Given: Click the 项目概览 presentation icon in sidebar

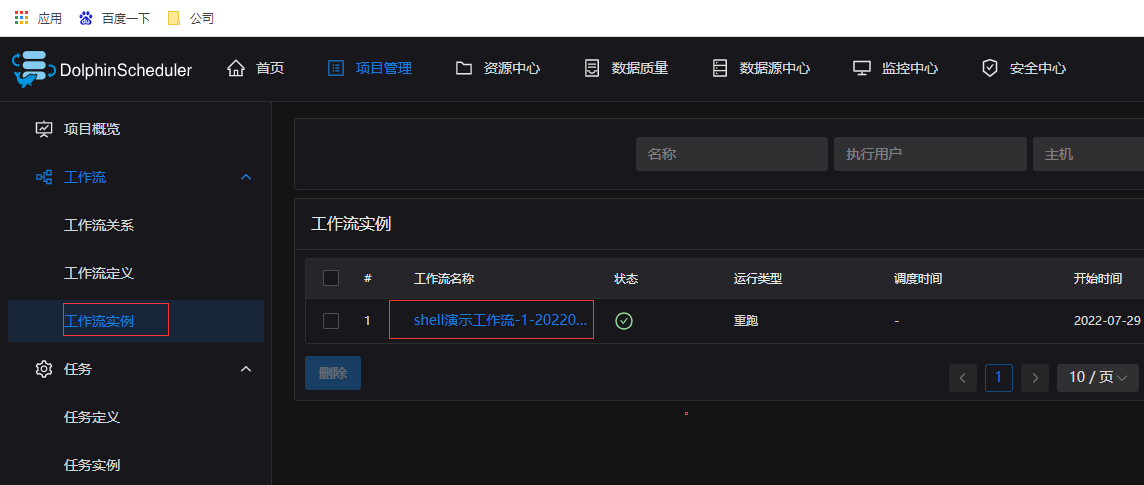Looking at the screenshot, I should click(x=44, y=129).
